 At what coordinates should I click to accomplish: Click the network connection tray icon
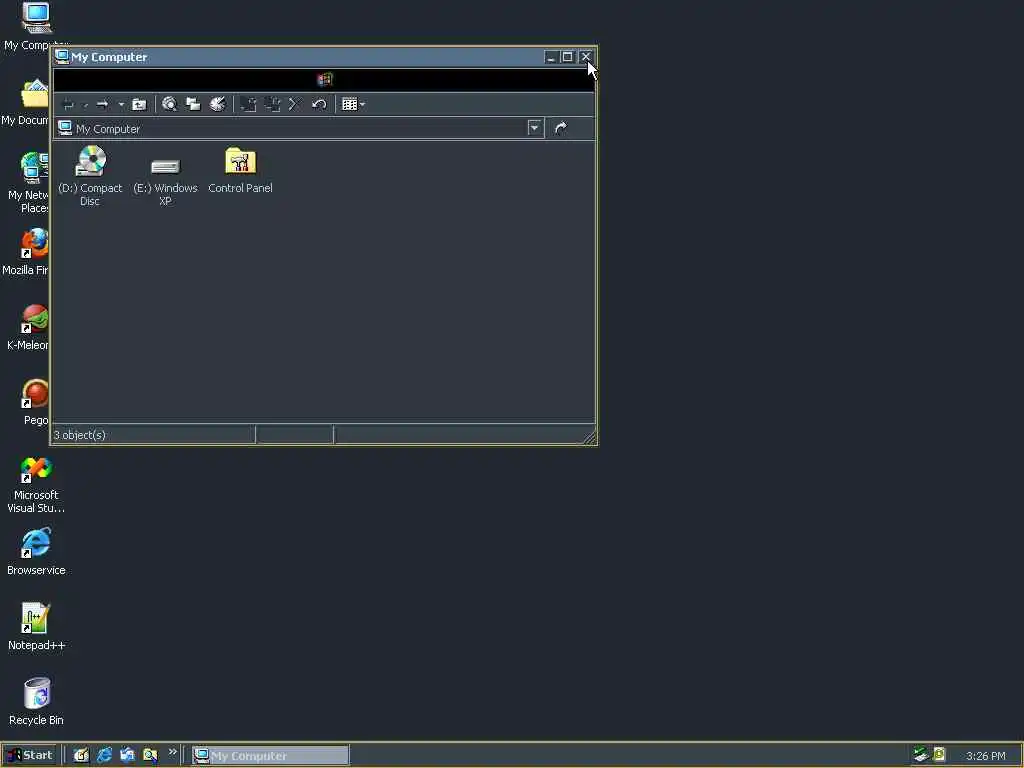pyautogui.click(x=921, y=754)
